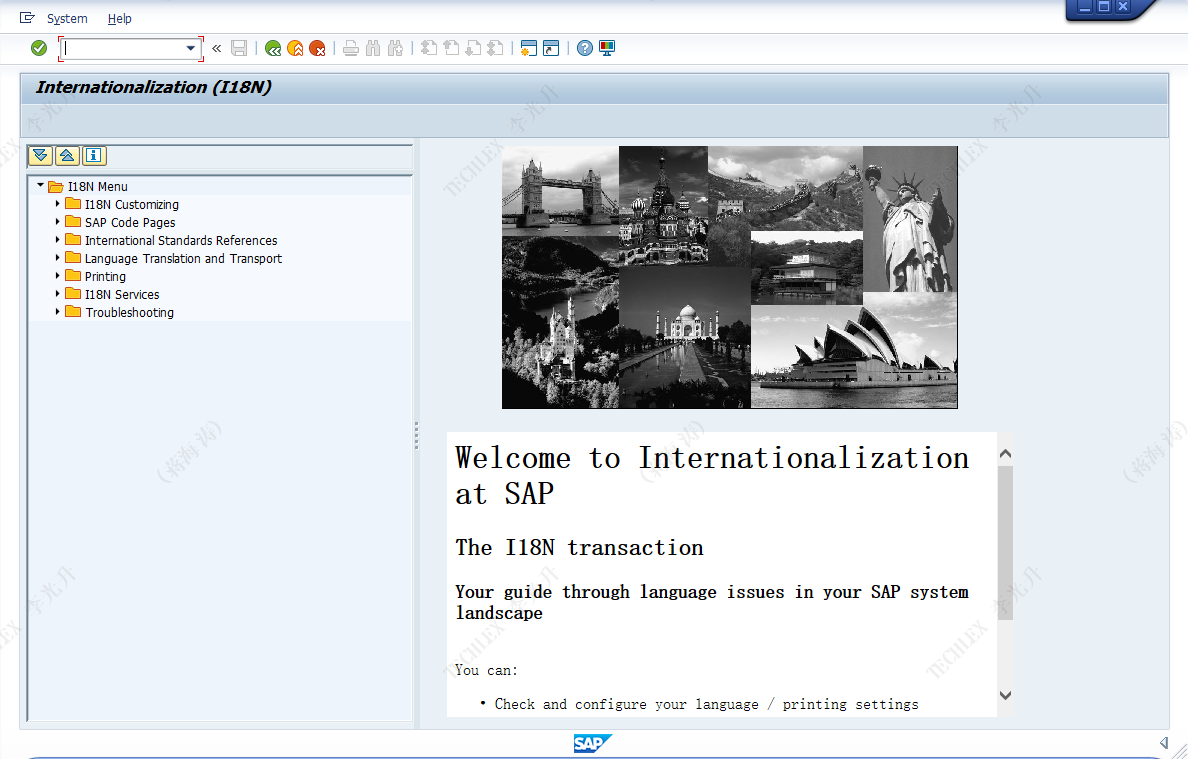
Task: Click the Print icon
Action: pos(351,48)
